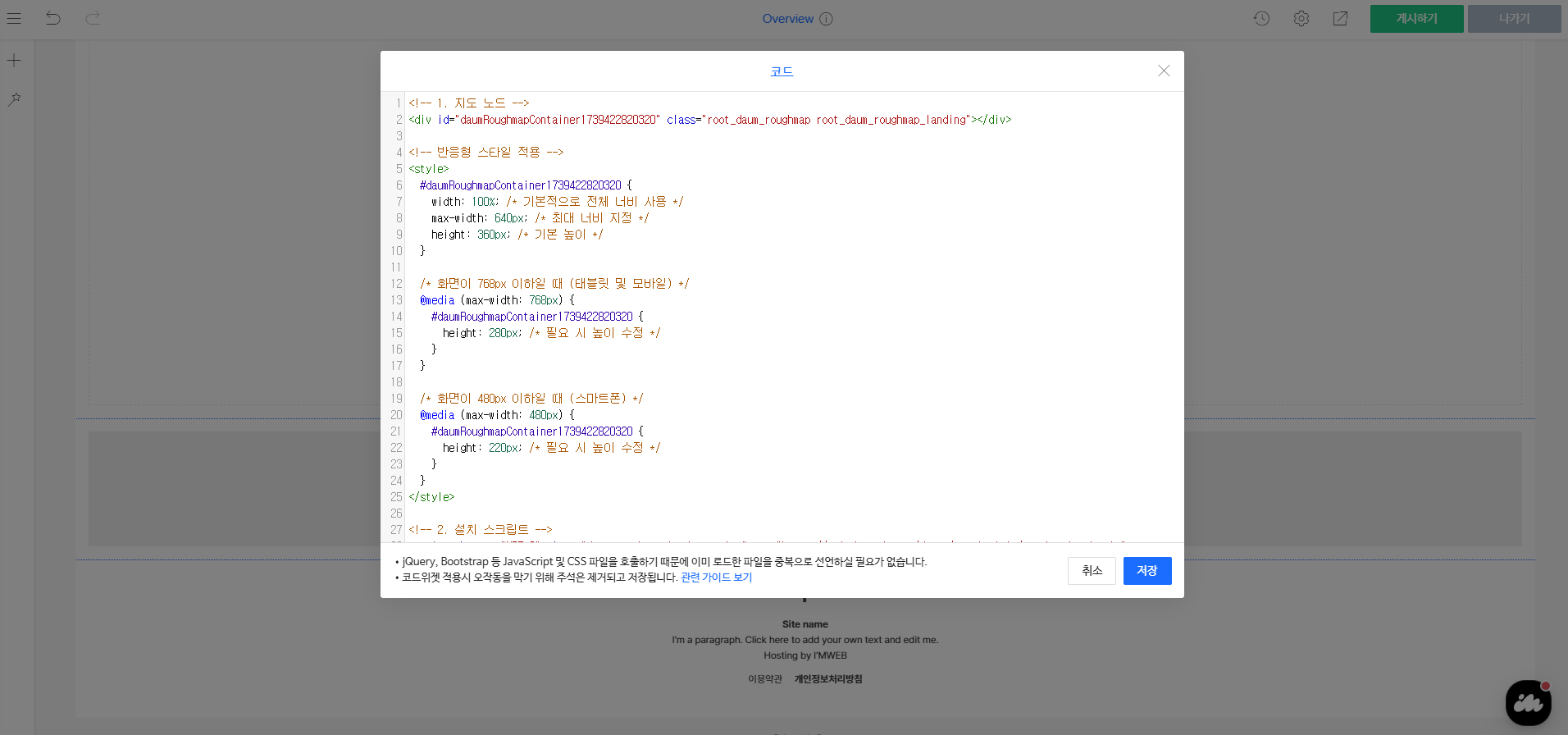
Task: Click the gray 나가기 exit button
Action: (x=1514, y=19)
